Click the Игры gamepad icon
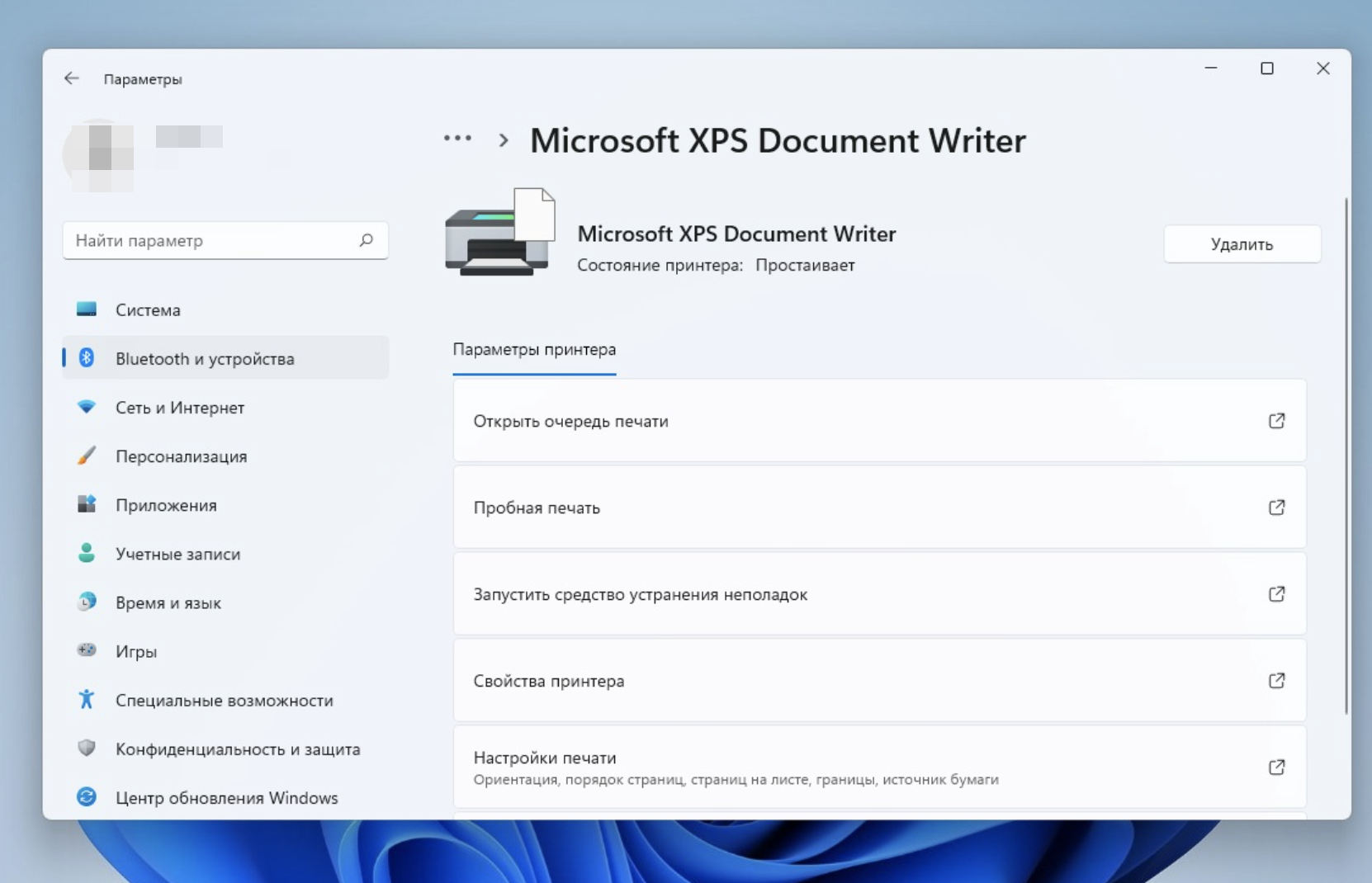The image size is (1372, 883). coord(87,650)
